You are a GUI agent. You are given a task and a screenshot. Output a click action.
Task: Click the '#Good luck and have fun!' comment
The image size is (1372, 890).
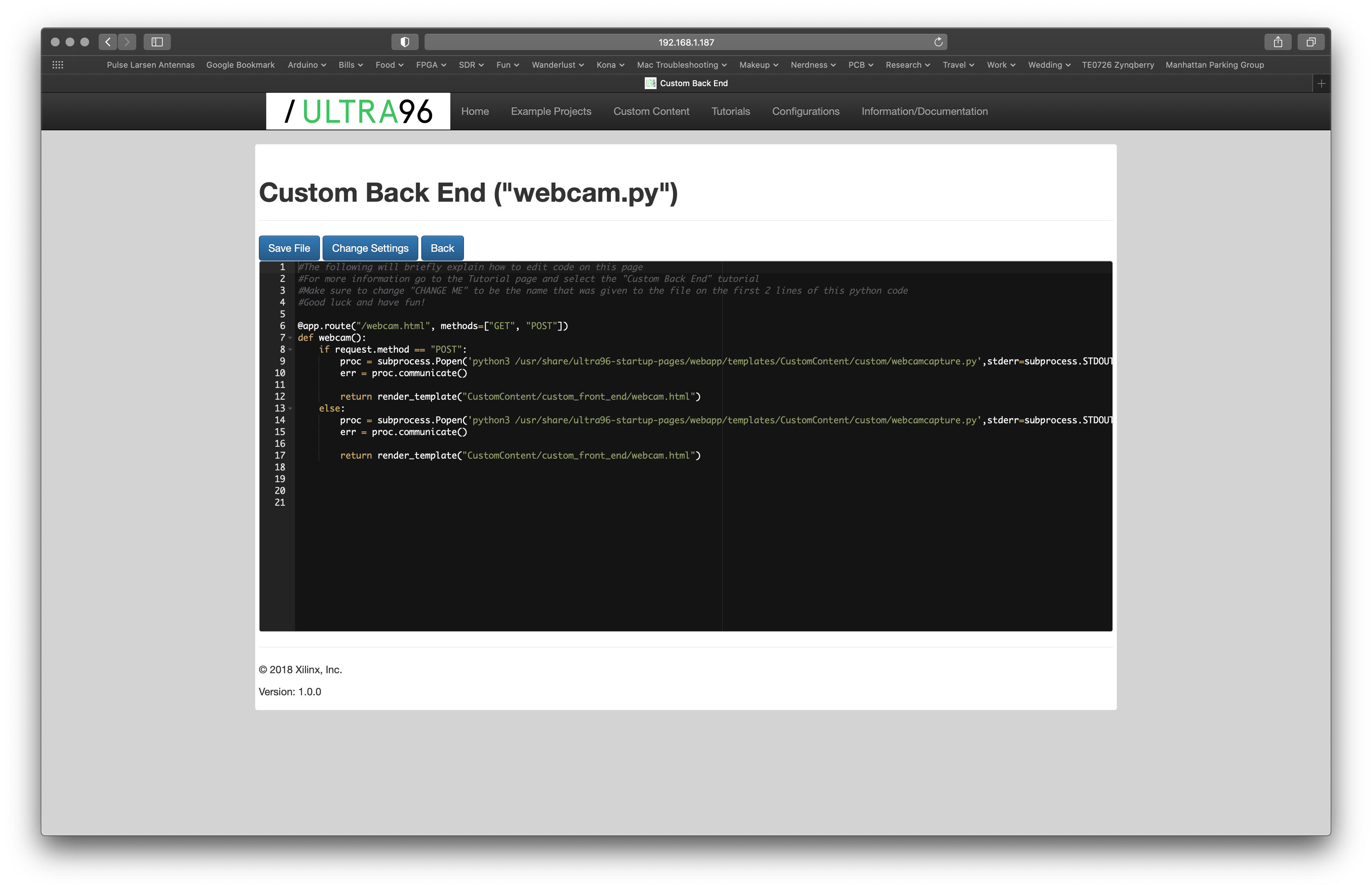click(362, 303)
